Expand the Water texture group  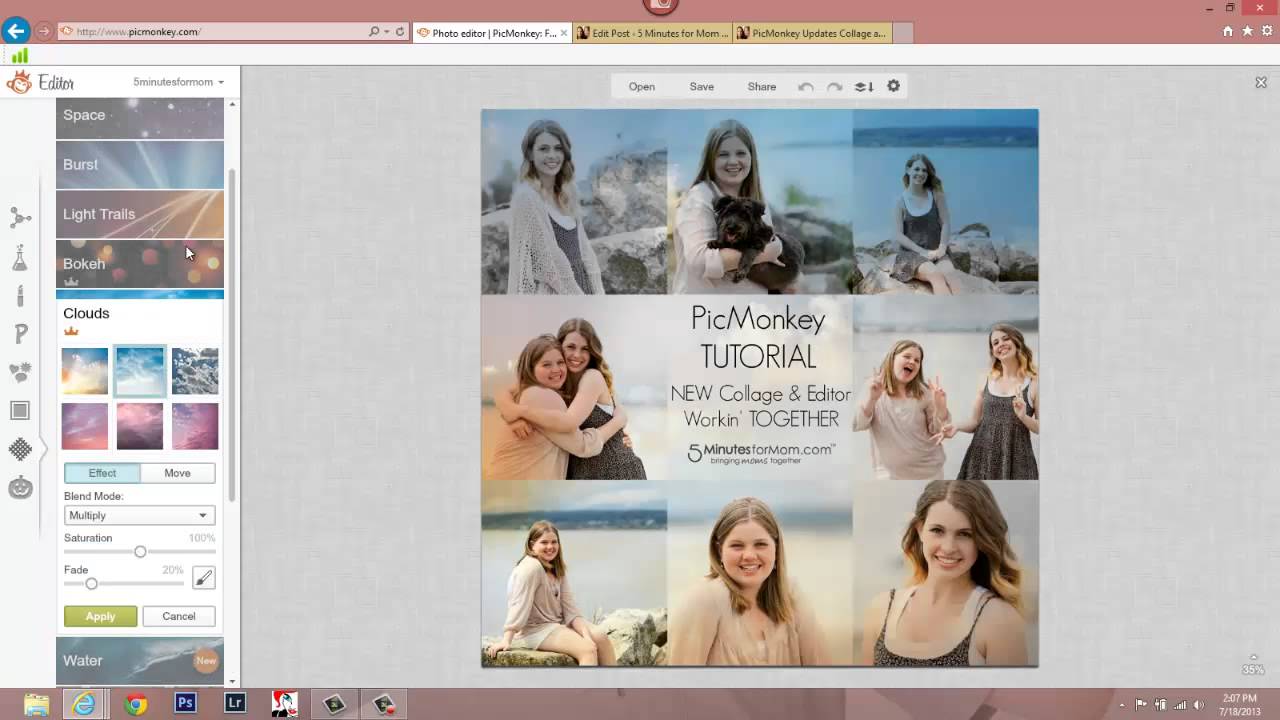click(140, 660)
